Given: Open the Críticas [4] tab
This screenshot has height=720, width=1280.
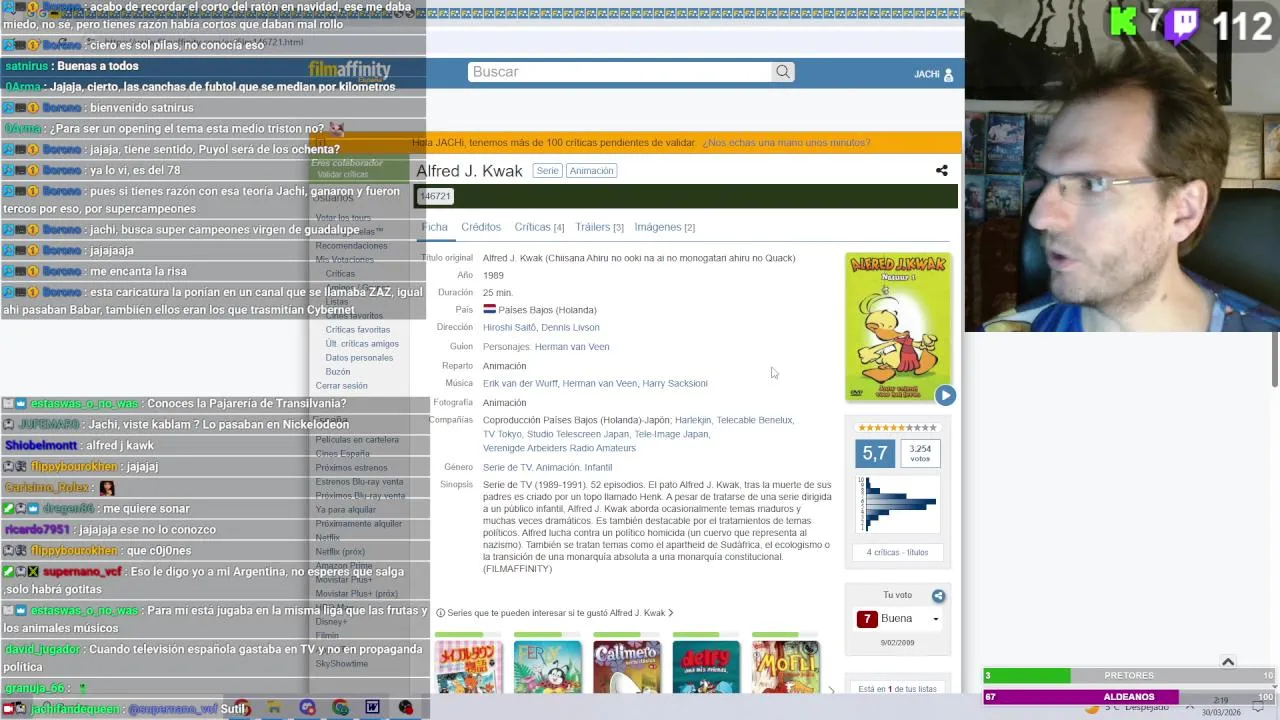Looking at the screenshot, I should pos(539,227).
